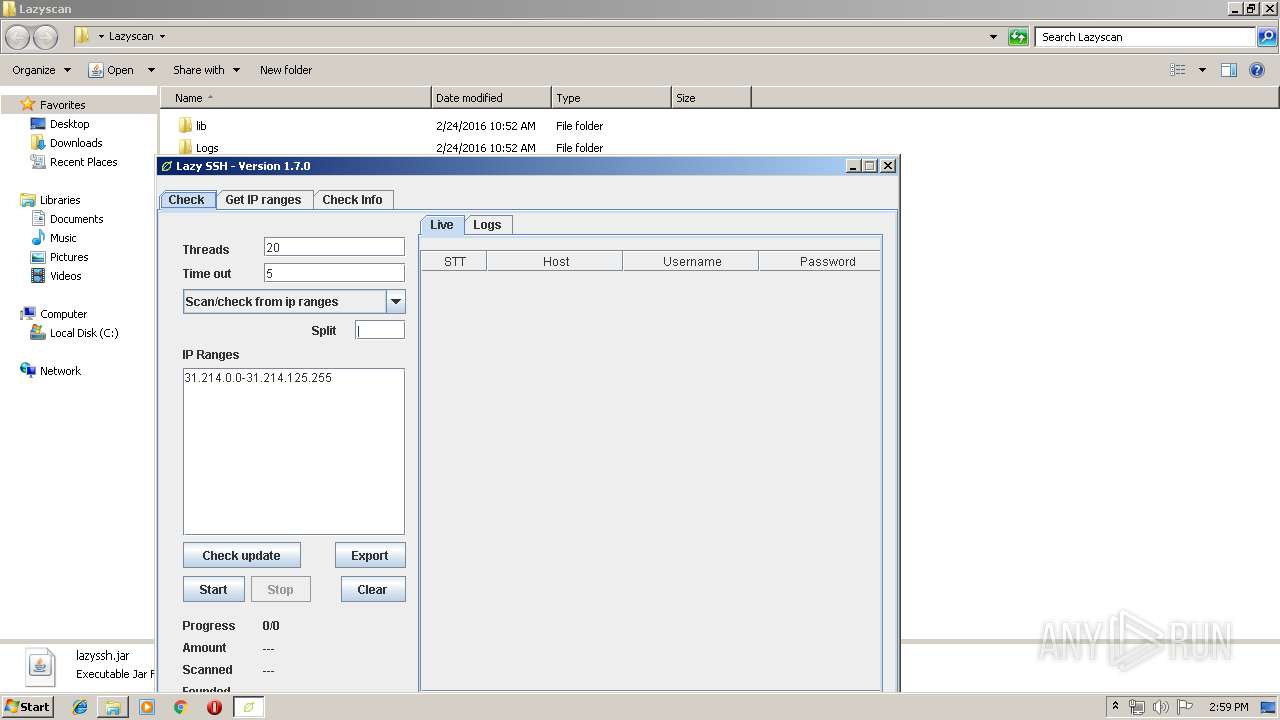The width and height of the screenshot is (1280, 720).
Task: Sort results by STT column
Action: pyautogui.click(x=454, y=262)
